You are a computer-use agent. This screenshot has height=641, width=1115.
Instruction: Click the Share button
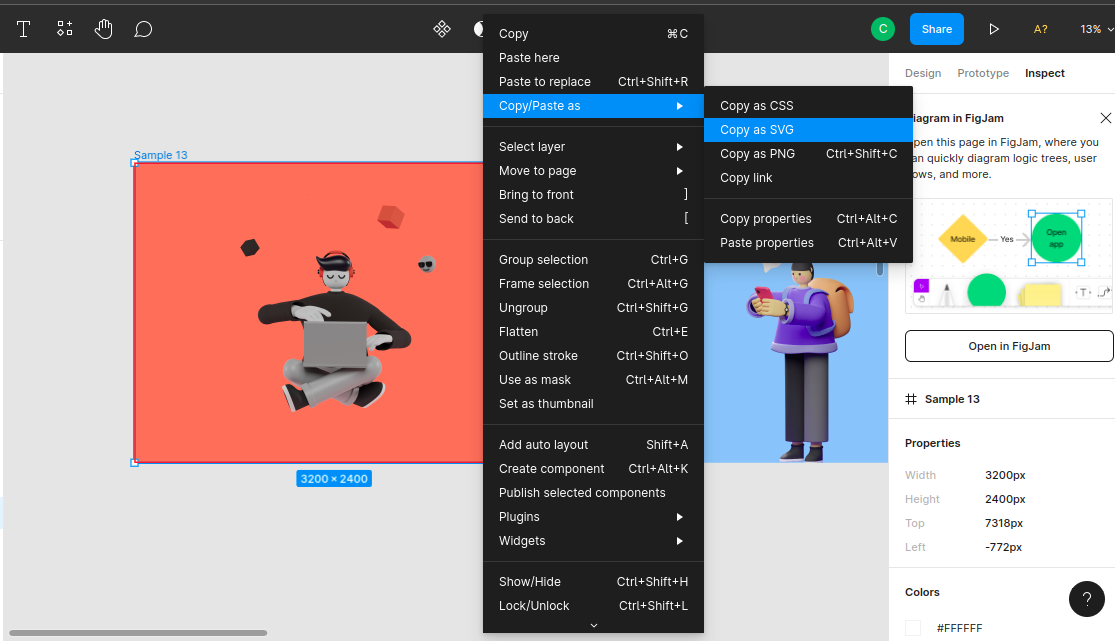pyautogui.click(x=936, y=29)
